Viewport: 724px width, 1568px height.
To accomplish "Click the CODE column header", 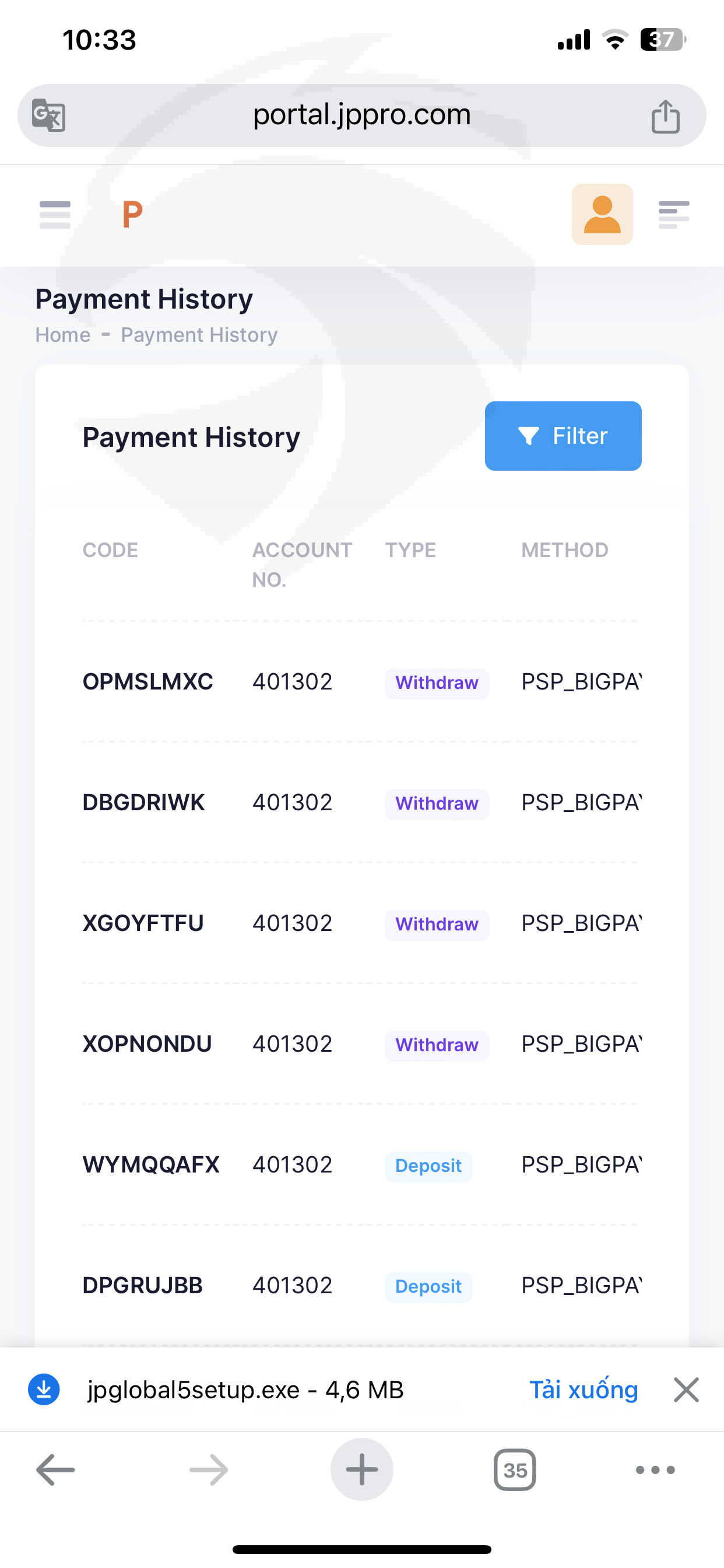I will tap(110, 550).
